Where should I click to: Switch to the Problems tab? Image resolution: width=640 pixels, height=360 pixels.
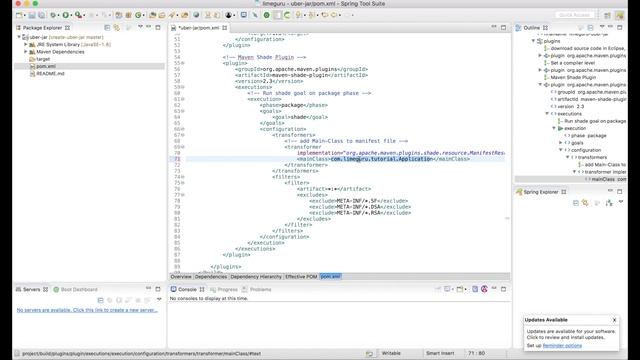(x=257, y=289)
